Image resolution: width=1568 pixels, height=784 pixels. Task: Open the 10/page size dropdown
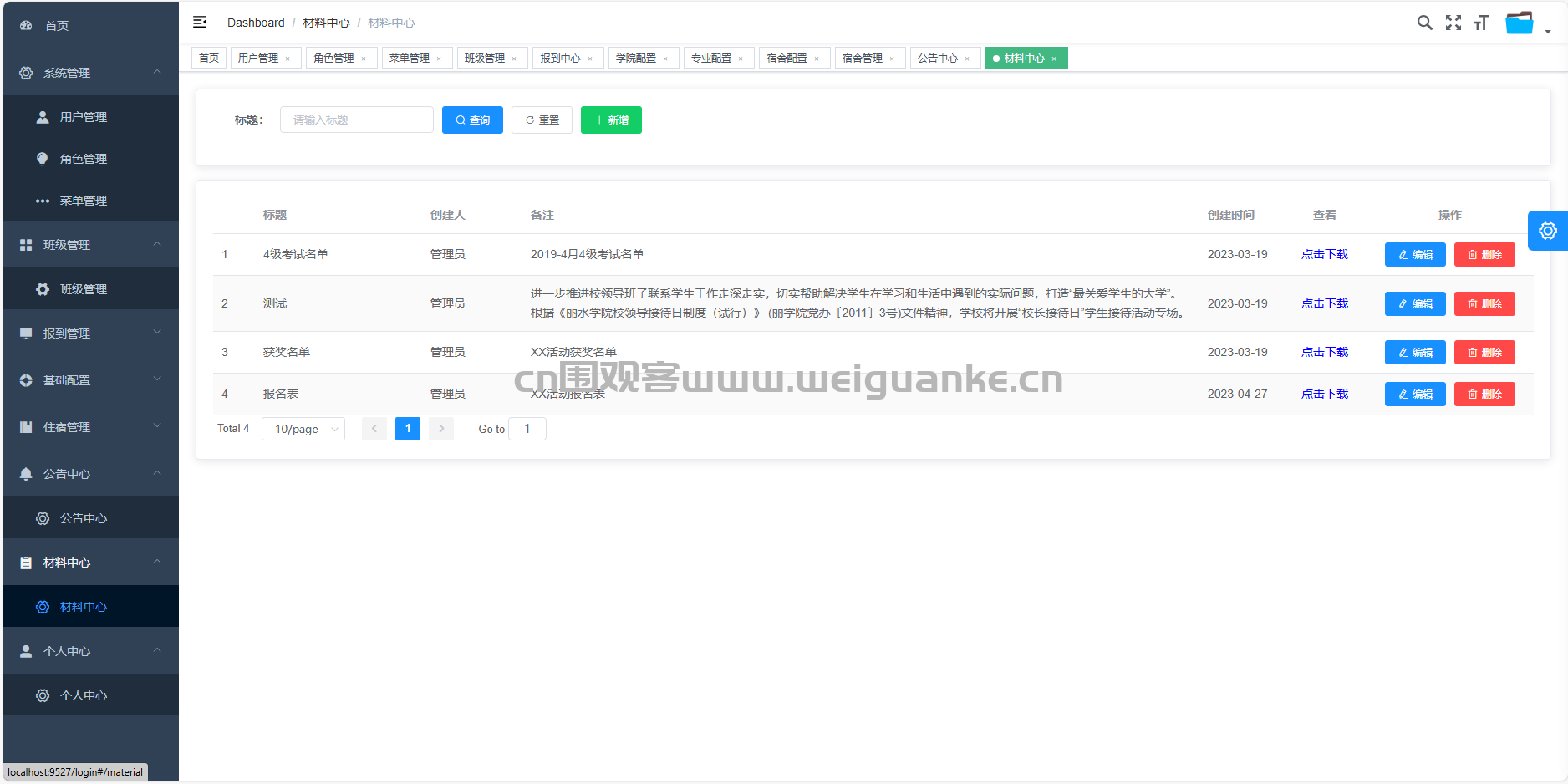coord(303,429)
